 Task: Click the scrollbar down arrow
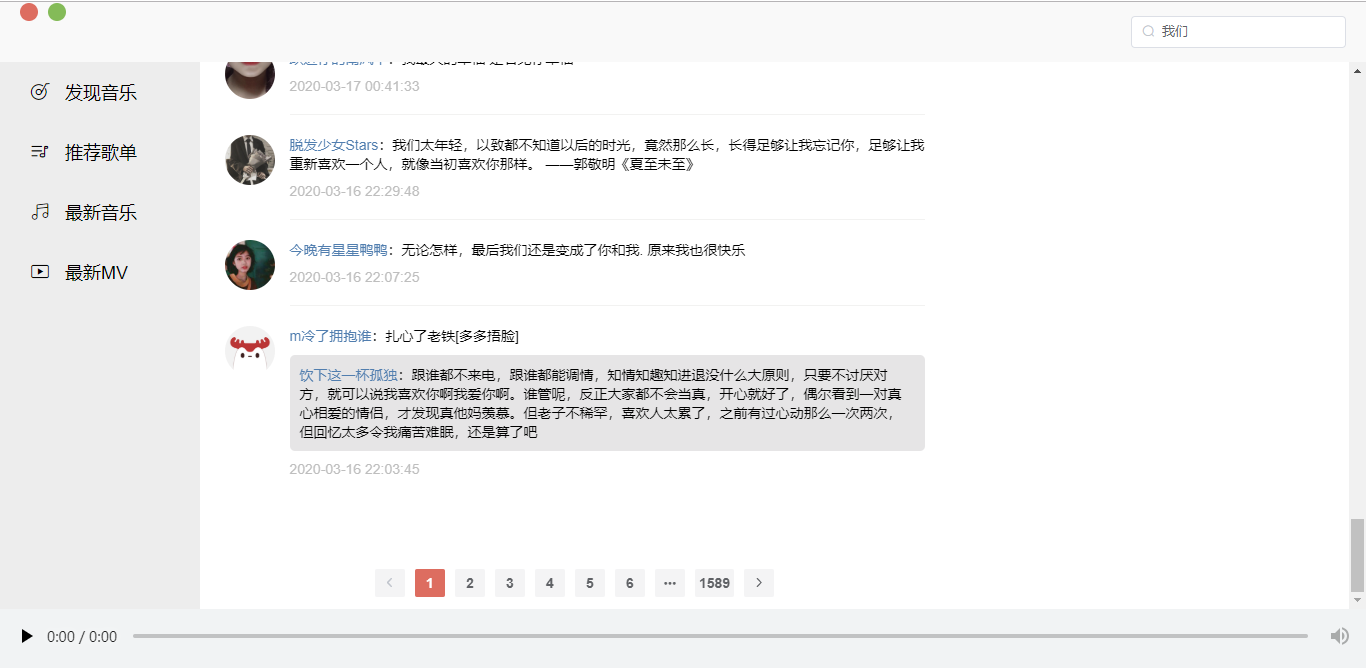[1358, 600]
